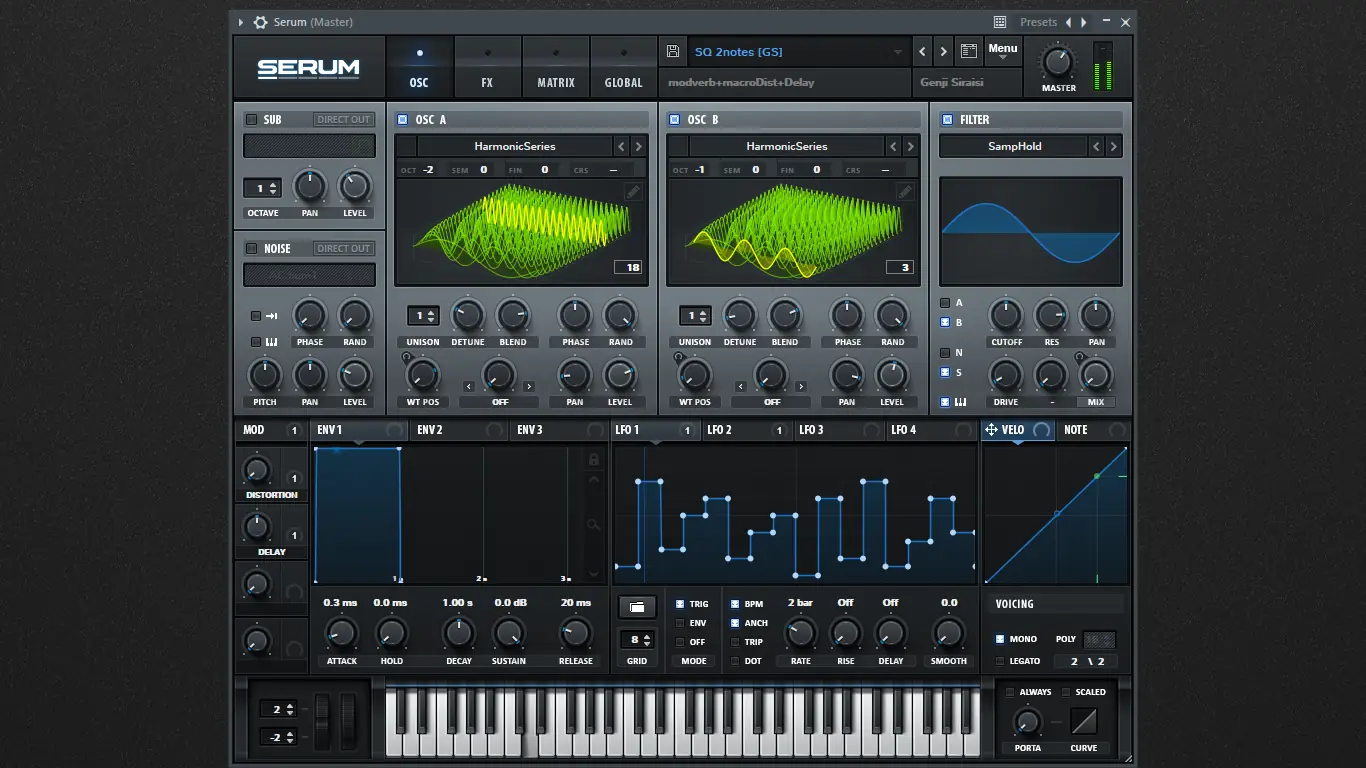Viewport: 1366px width, 768px height.
Task: Click the detached-window grid icon in title bar
Action: (x=1000, y=22)
